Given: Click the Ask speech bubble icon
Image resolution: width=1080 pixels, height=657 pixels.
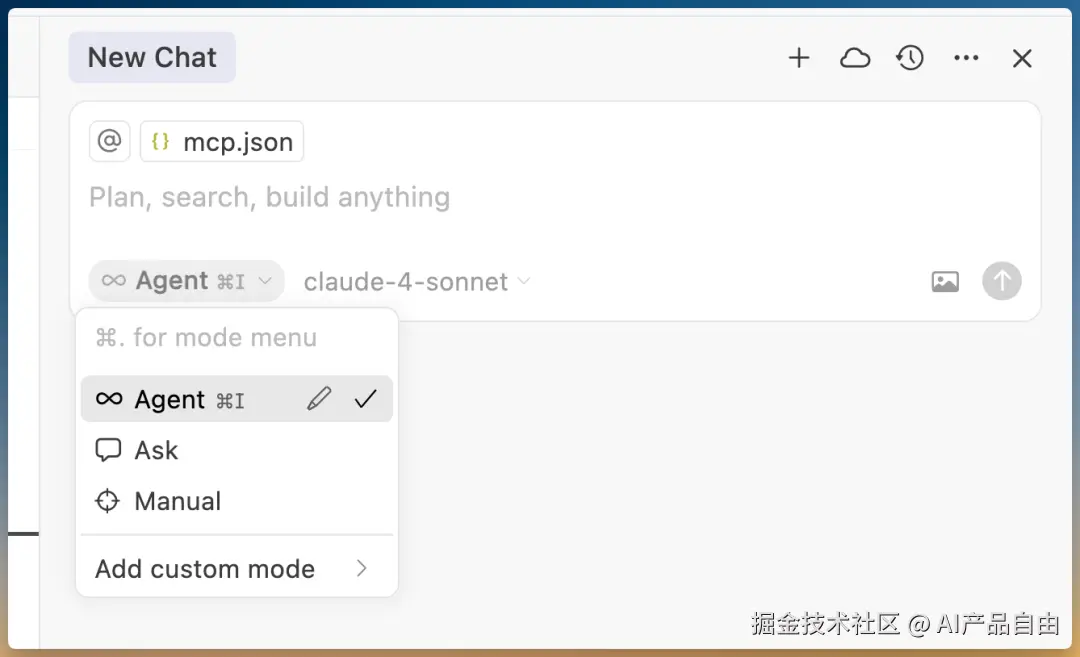Looking at the screenshot, I should [x=108, y=450].
